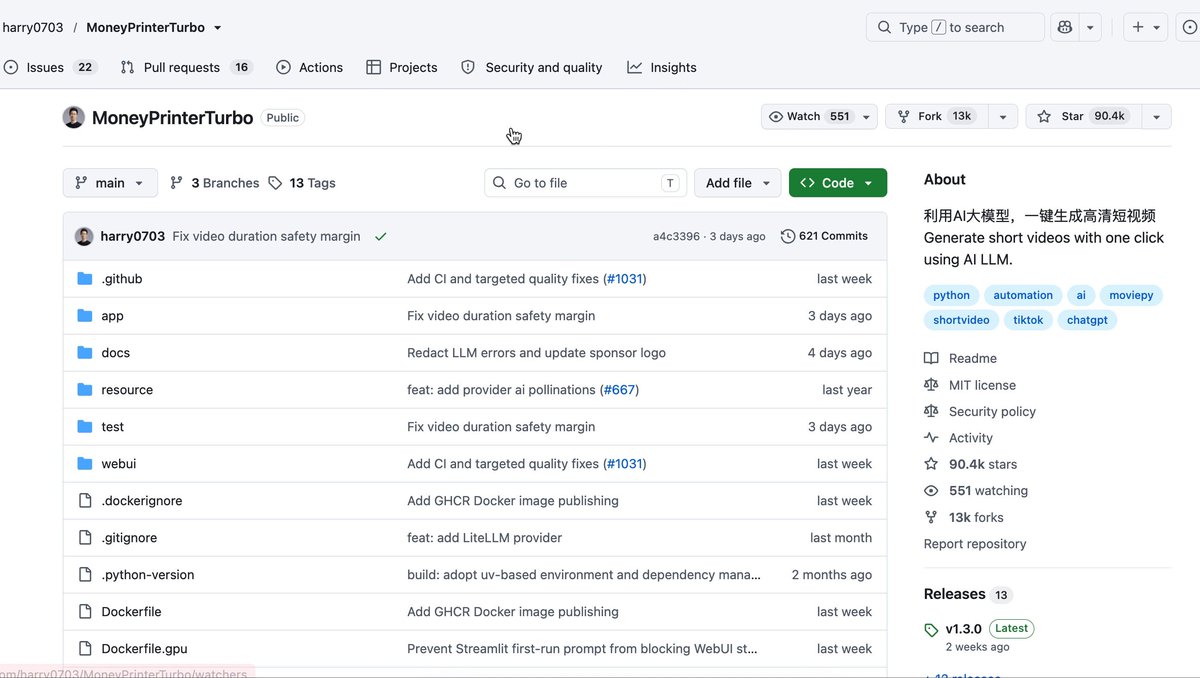
Task: Click the harry0703 owner avatar beside repo title
Action: [74, 117]
